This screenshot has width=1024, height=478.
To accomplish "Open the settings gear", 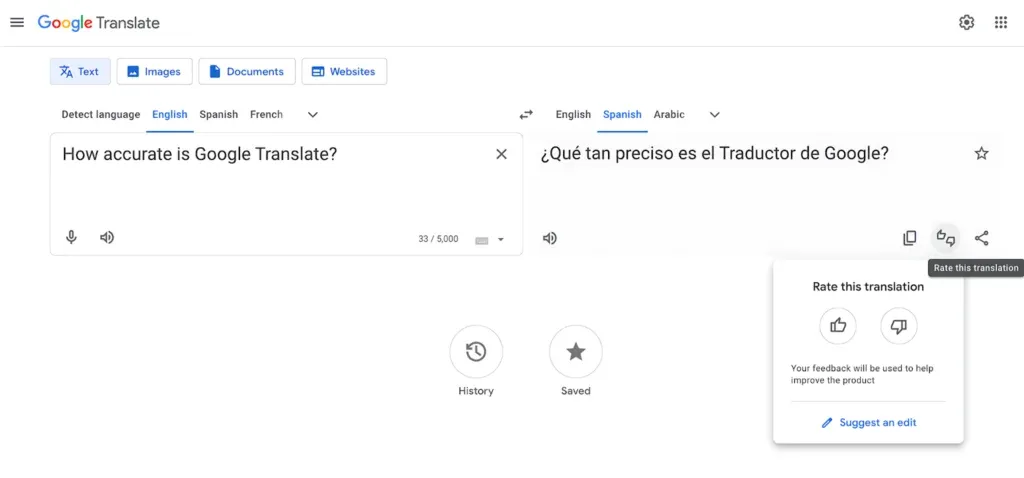I will (x=966, y=22).
